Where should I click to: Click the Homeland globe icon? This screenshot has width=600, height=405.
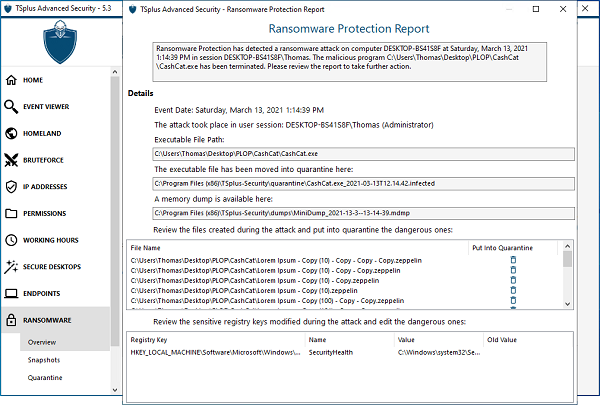click(x=11, y=133)
